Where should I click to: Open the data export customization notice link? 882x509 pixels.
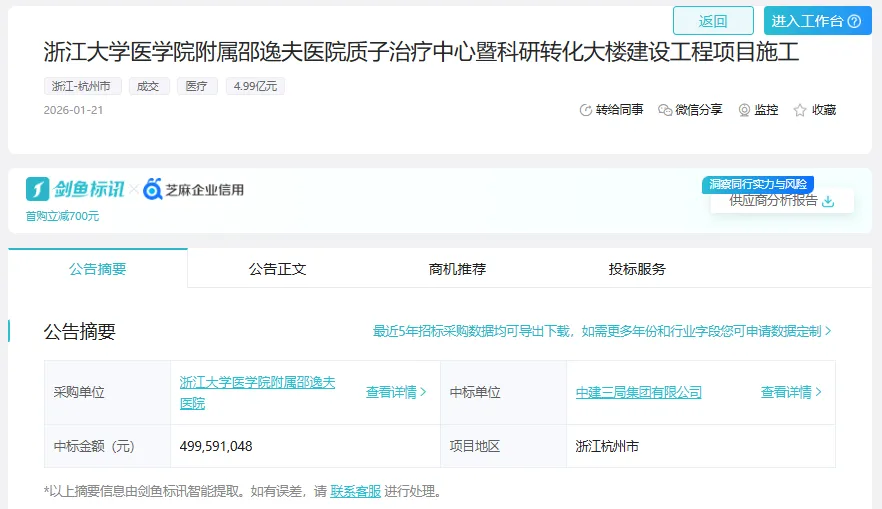pos(602,331)
